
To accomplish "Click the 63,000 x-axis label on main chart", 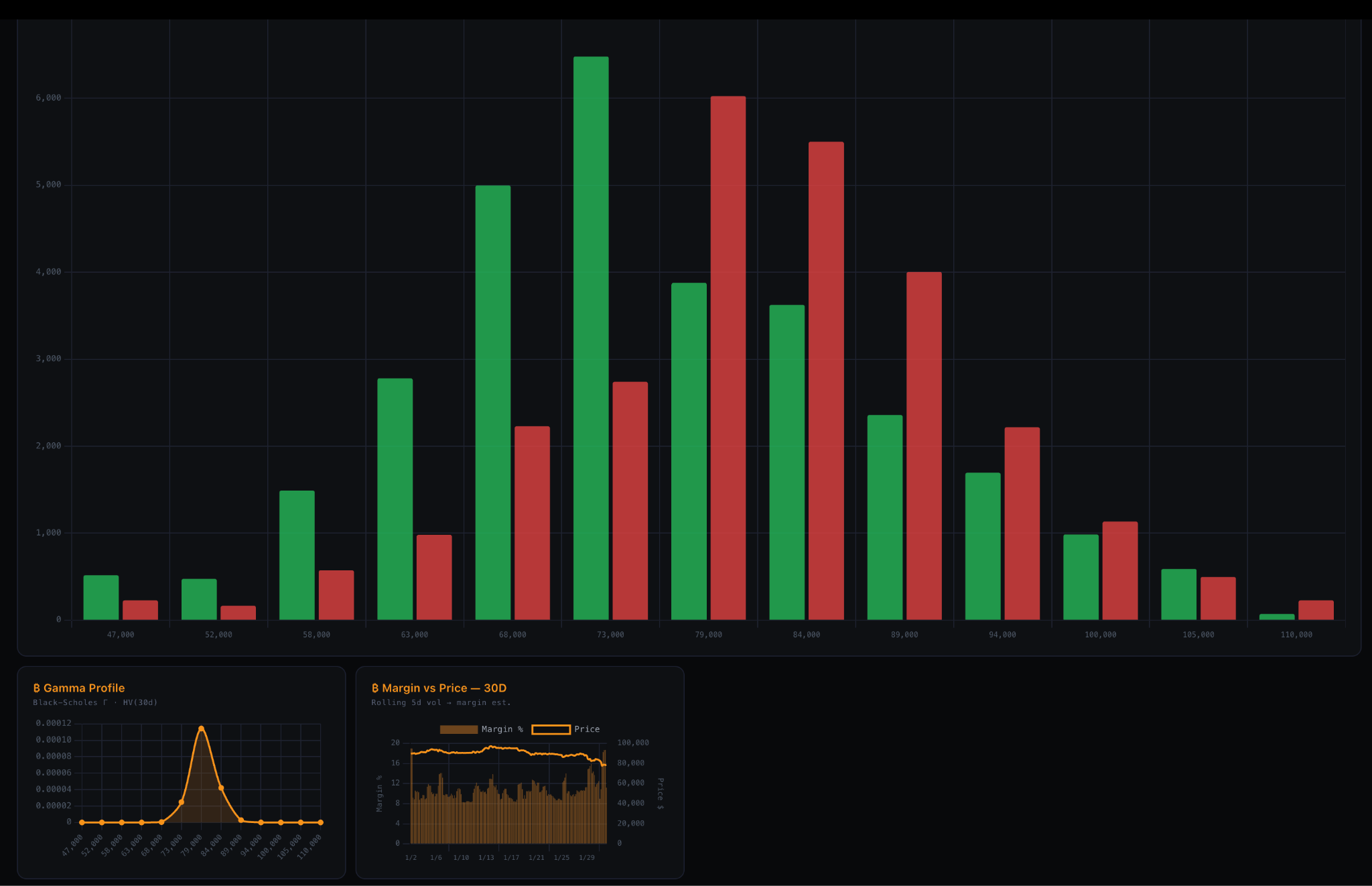I will pos(414,635).
